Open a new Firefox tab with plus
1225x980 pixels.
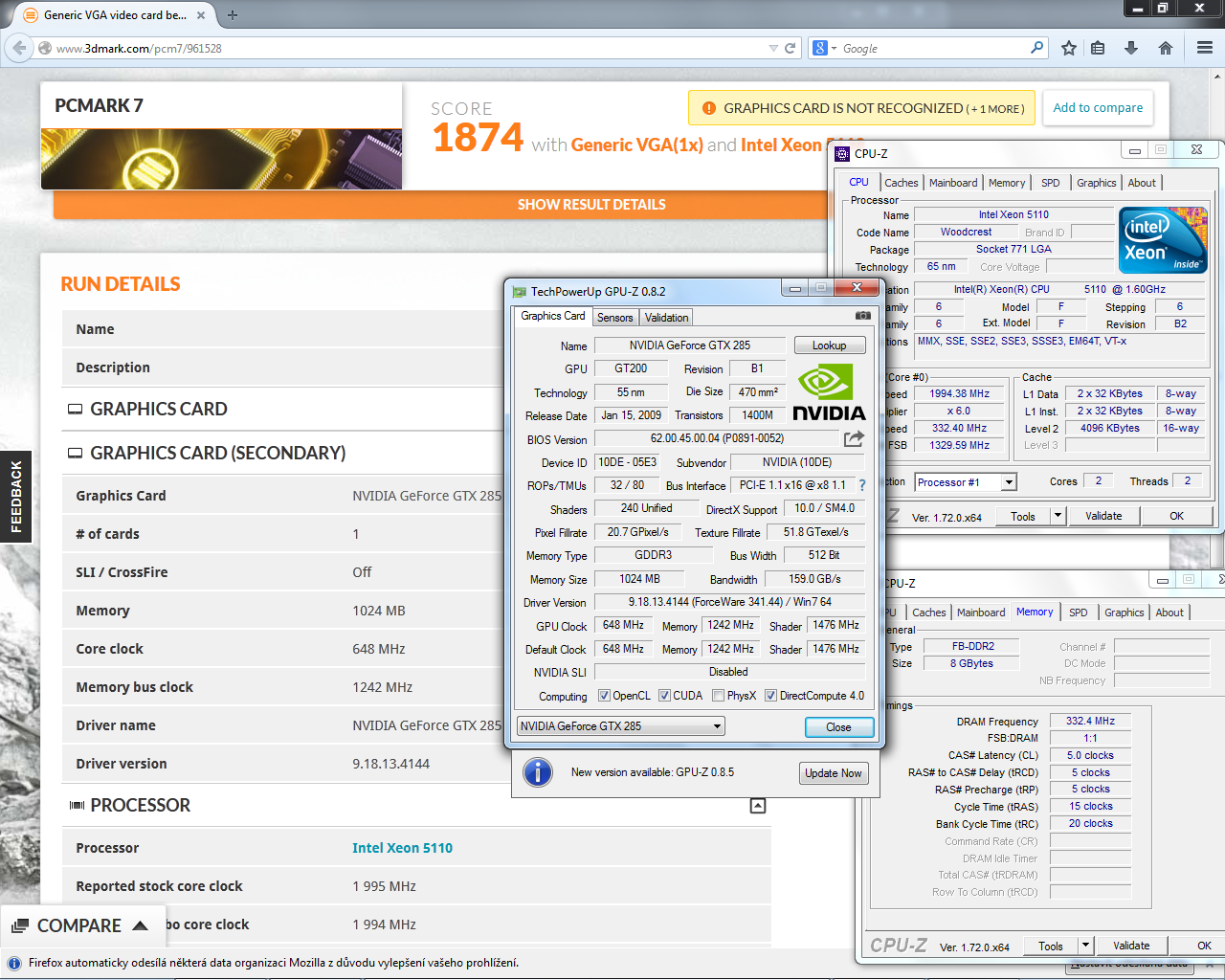point(233,15)
